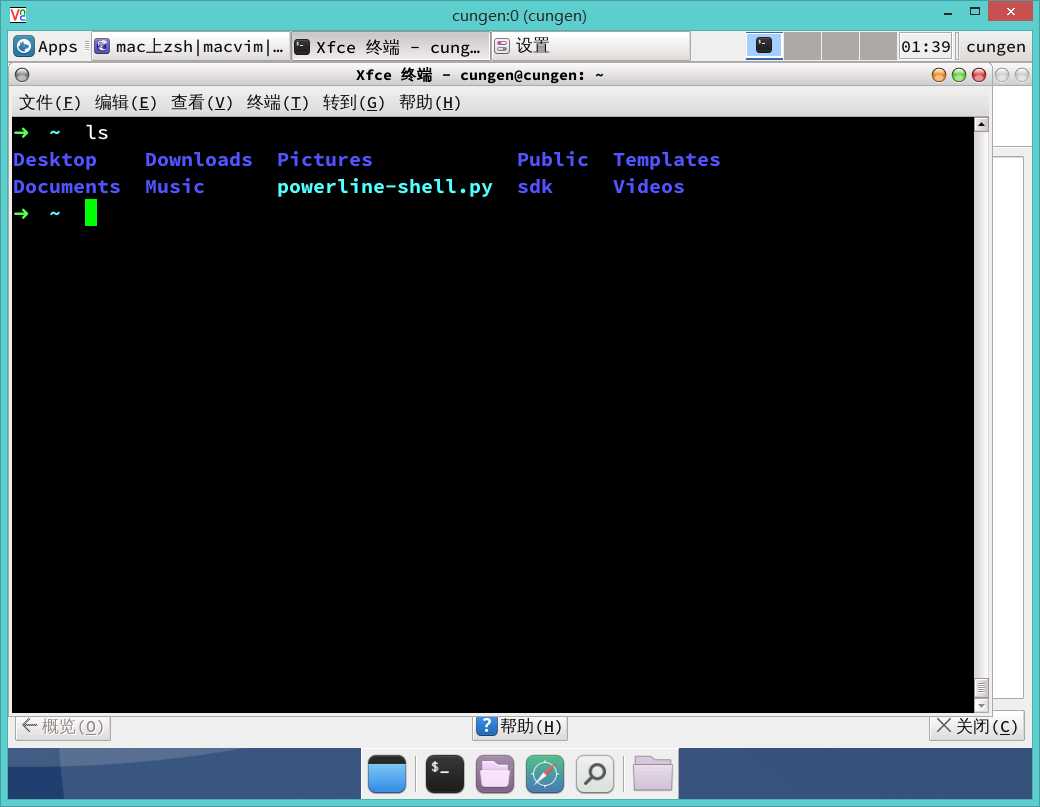
Task: Click the ls command text
Action: [x=97, y=133]
